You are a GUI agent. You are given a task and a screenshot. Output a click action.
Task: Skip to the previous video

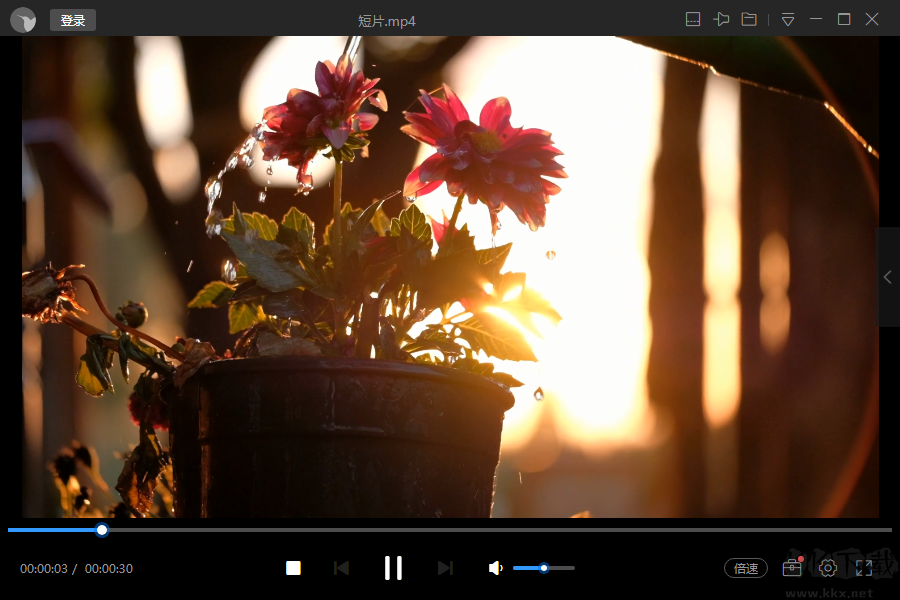coord(342,568)
